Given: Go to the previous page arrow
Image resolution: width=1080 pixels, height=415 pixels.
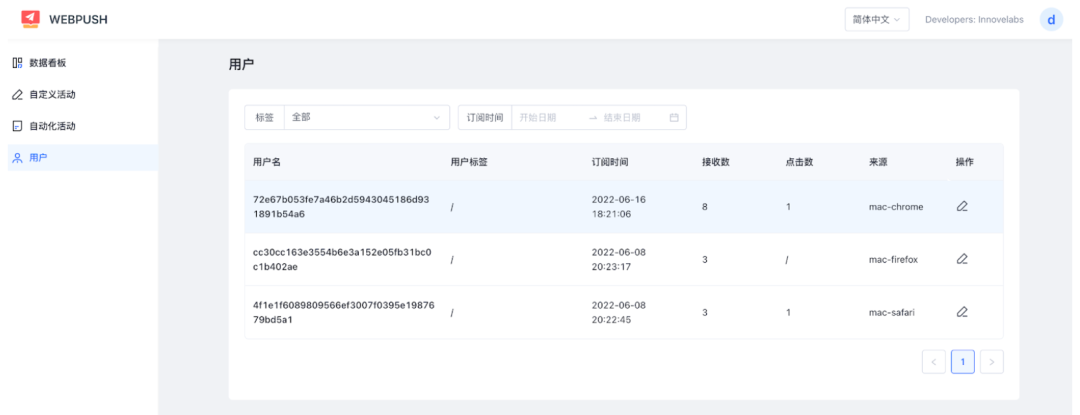Looking at the screenshot, I should pos(934,362).
